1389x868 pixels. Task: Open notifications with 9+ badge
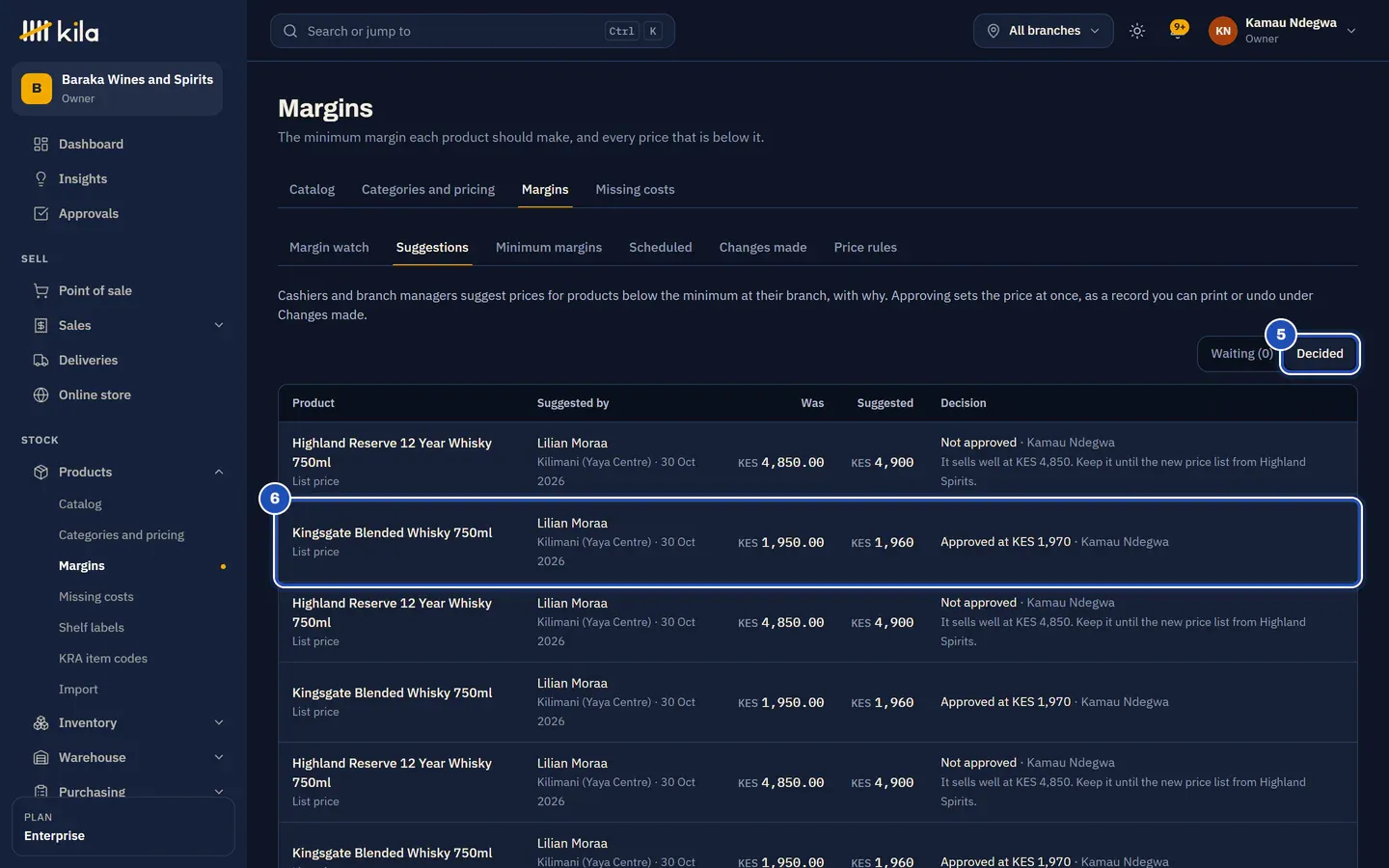[x=1178, y=31]
